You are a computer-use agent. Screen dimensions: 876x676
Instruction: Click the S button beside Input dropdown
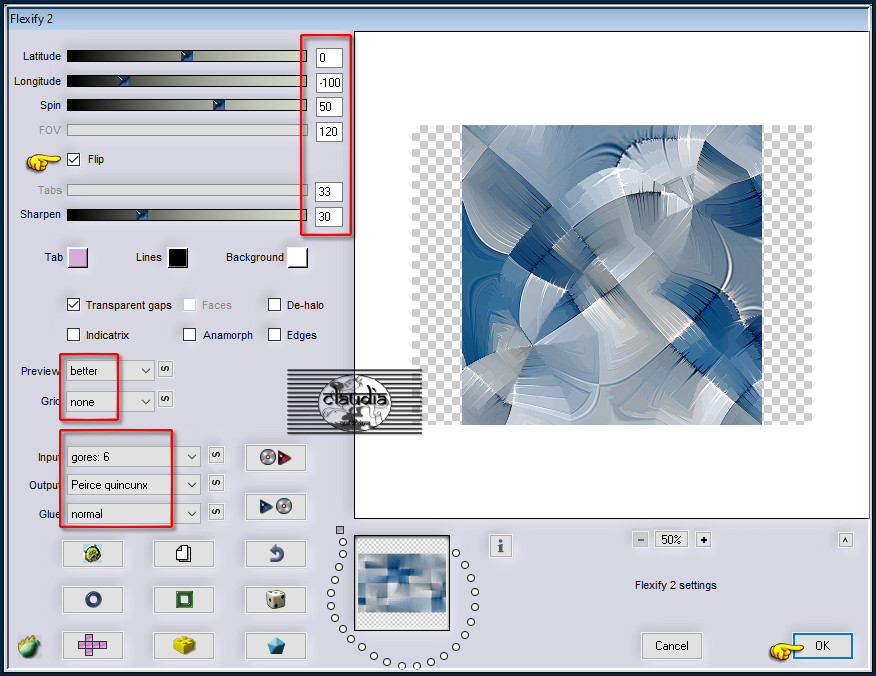216,455
